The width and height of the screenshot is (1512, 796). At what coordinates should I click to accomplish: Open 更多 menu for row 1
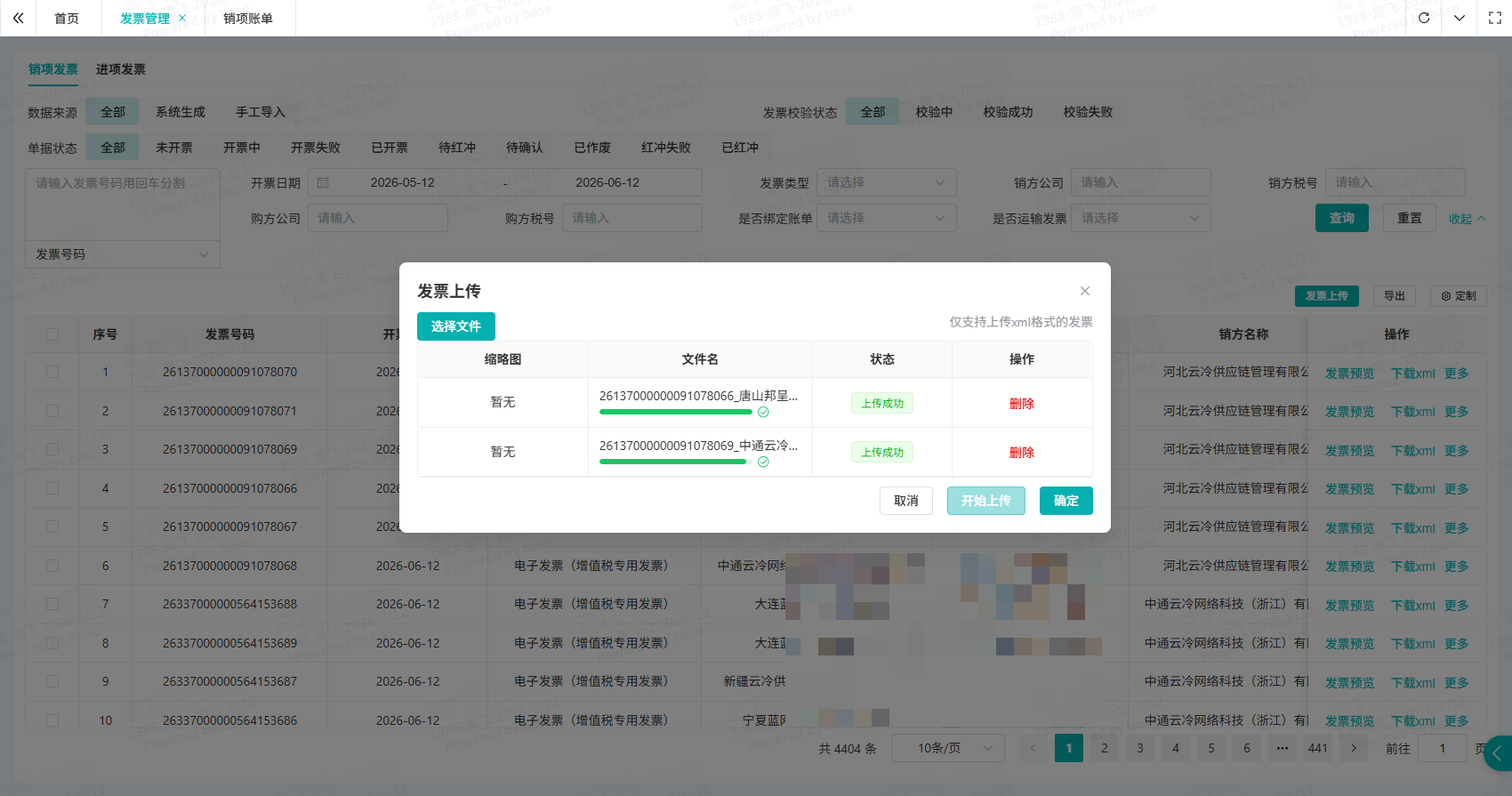click(1457, 374)
